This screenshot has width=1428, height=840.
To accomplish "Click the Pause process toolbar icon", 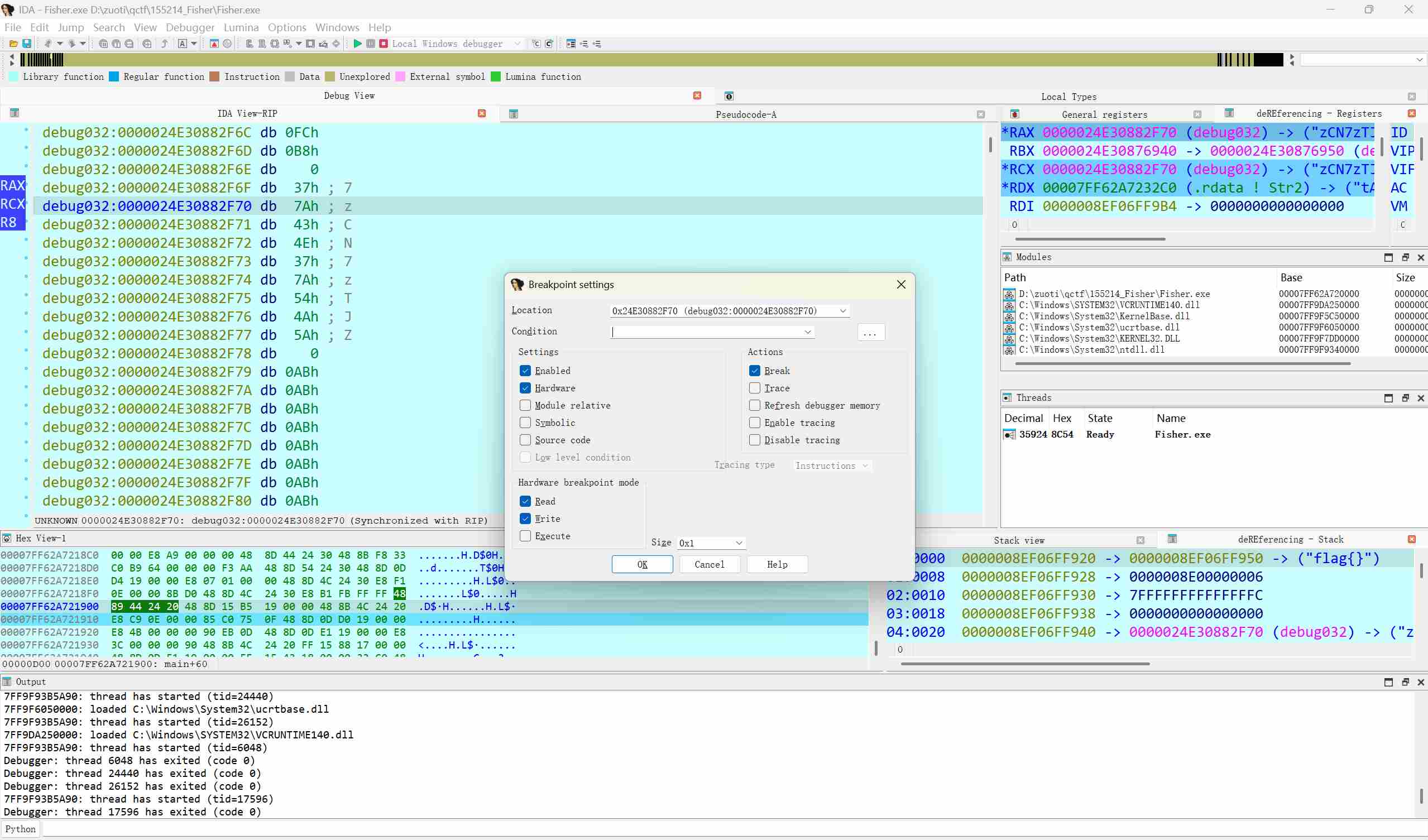I will click(371, 44).
